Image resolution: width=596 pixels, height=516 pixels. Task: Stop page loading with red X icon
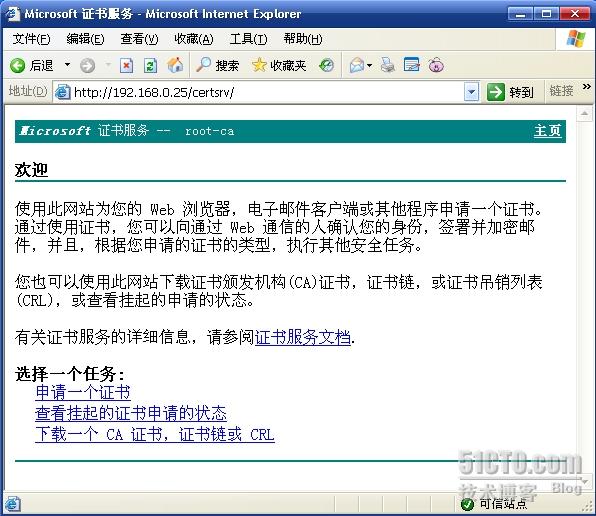tap(126, 66)
